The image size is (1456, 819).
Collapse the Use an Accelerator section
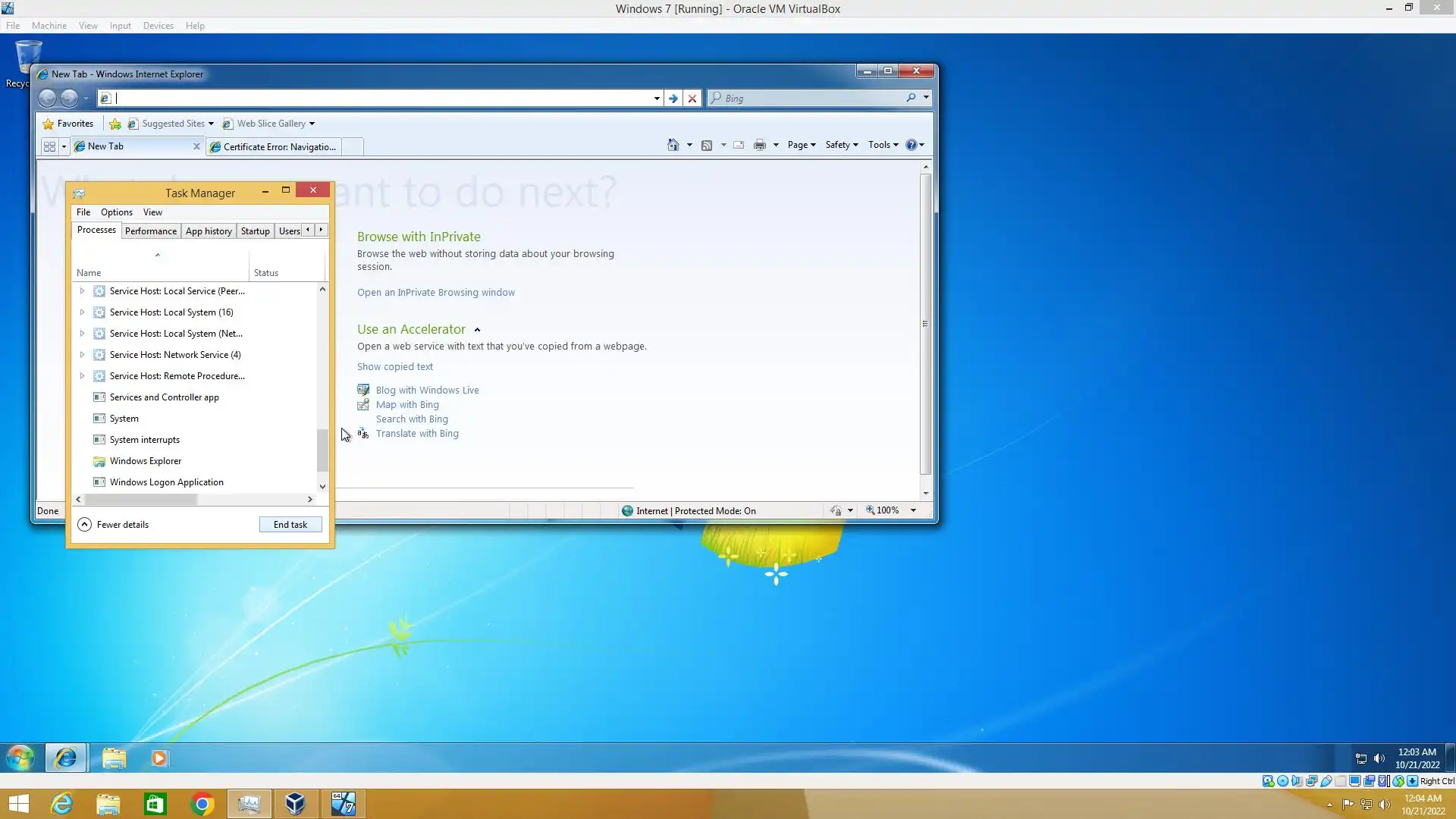click(477, 330)
